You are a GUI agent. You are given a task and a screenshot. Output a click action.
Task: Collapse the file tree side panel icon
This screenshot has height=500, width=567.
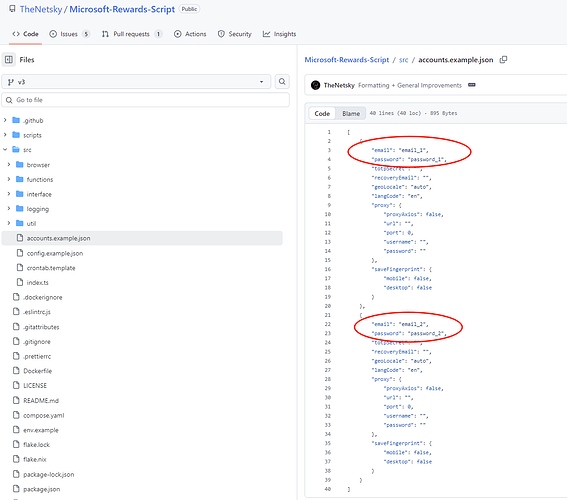pos(9,60)
